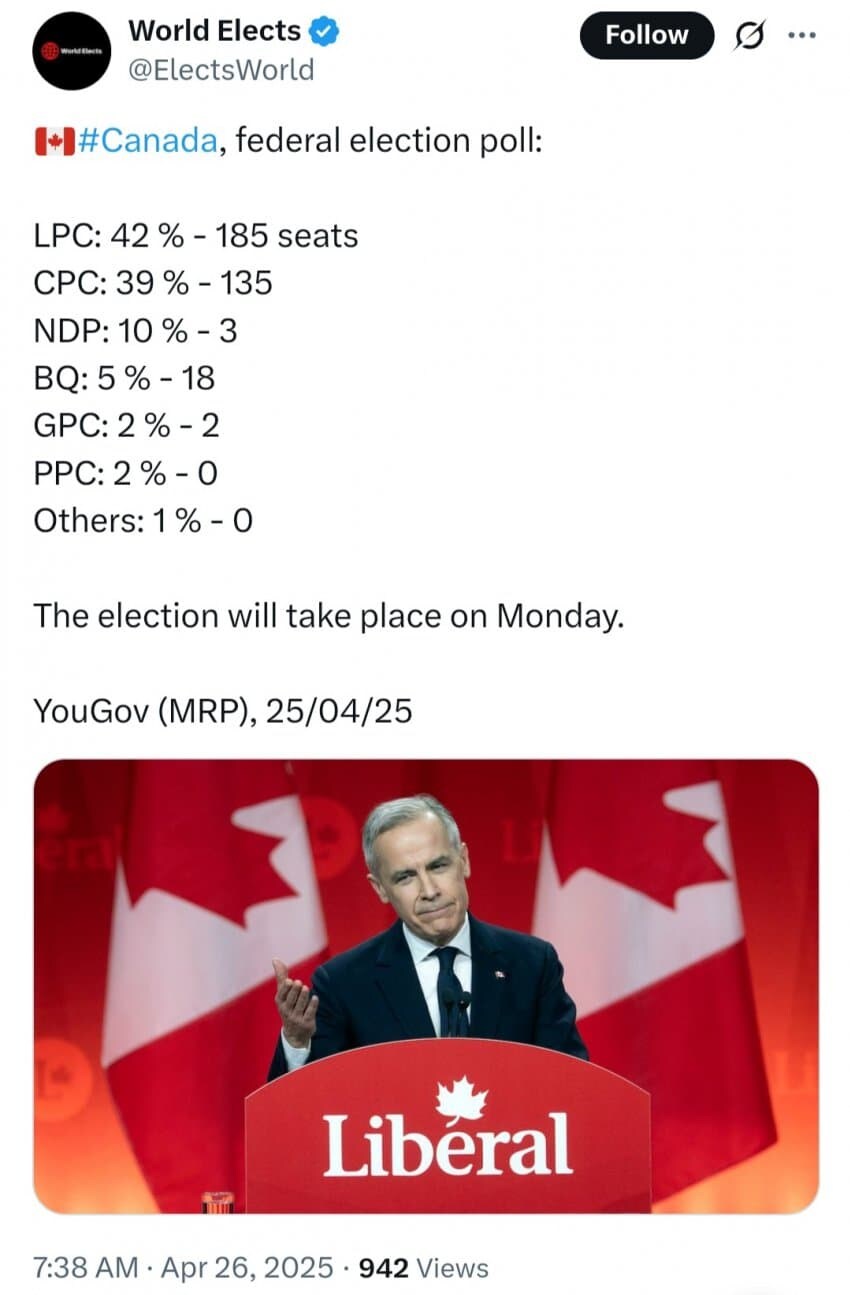Click the Canada flag emoji

pos(53,142)
